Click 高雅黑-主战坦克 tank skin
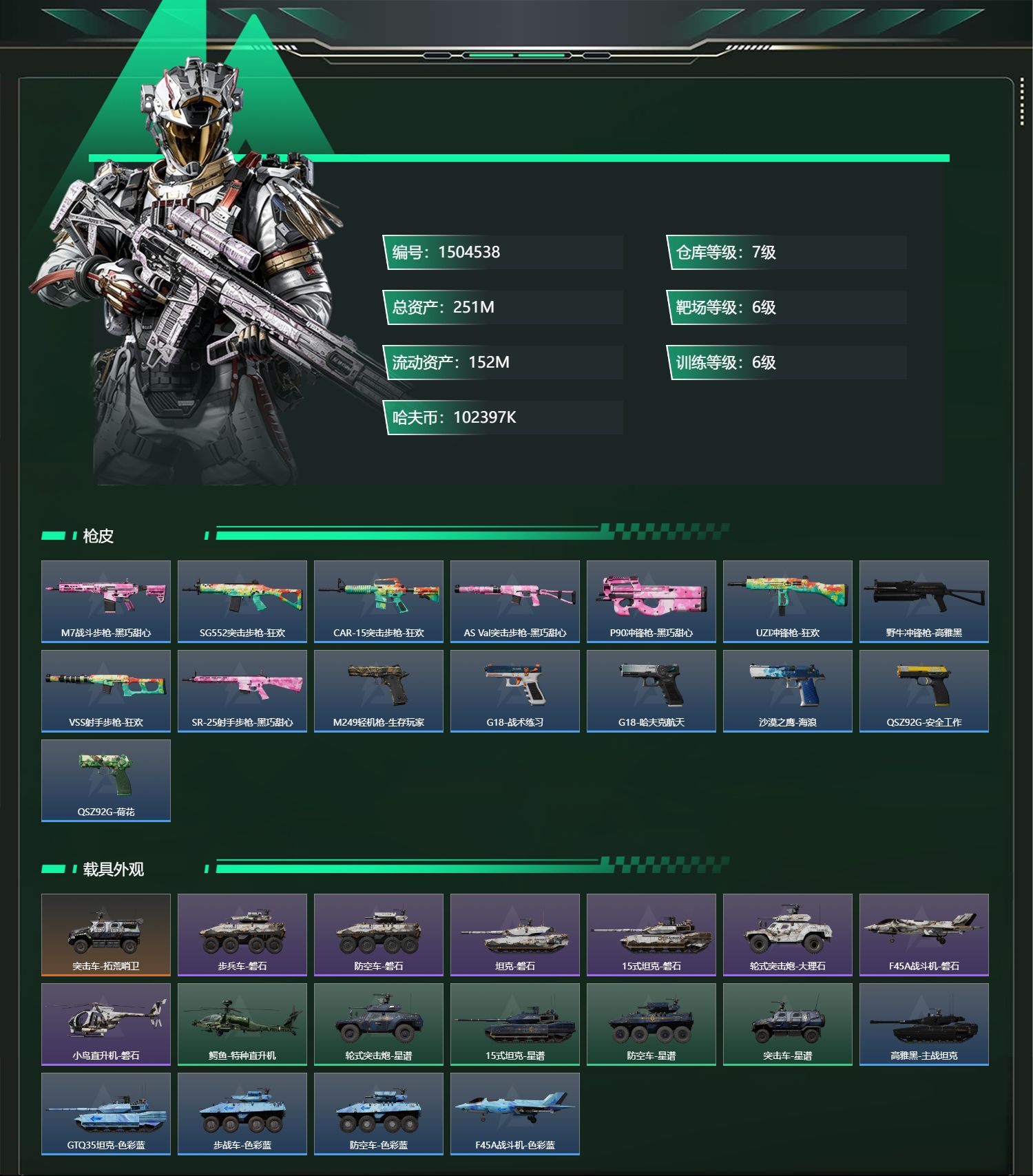1033x1176 pixels. click(x=924, y=1025)
